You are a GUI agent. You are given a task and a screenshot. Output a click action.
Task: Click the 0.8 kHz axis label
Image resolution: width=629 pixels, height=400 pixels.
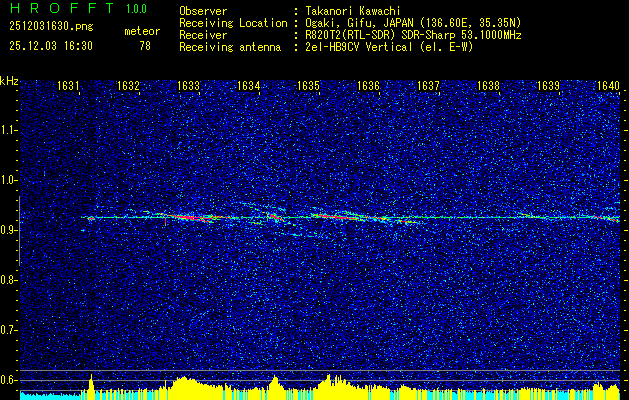tap(8, 280)
